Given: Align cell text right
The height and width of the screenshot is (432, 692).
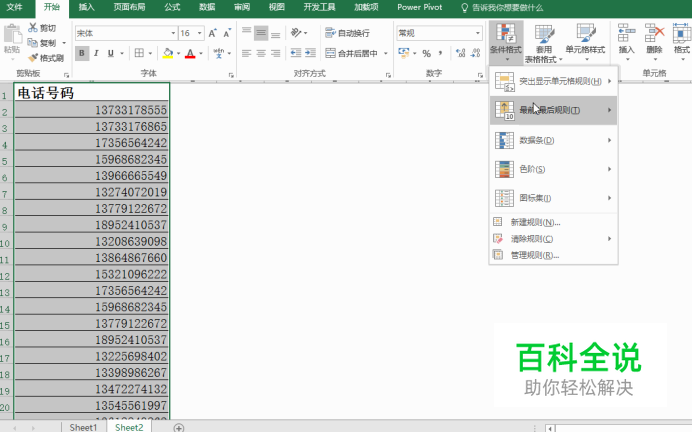Looking at the screenshot, I should pyautogui.click(x=275, y=53).
